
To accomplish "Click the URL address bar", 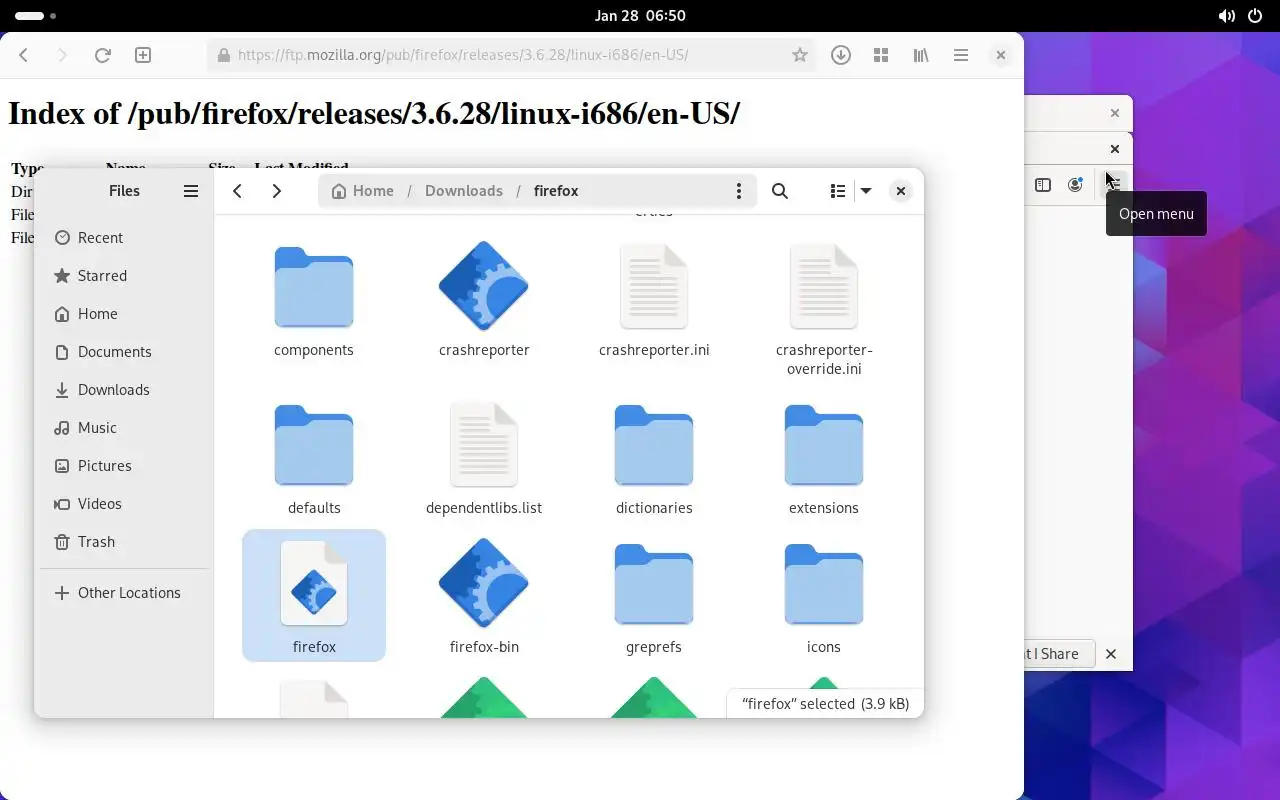I will [511, 56].
